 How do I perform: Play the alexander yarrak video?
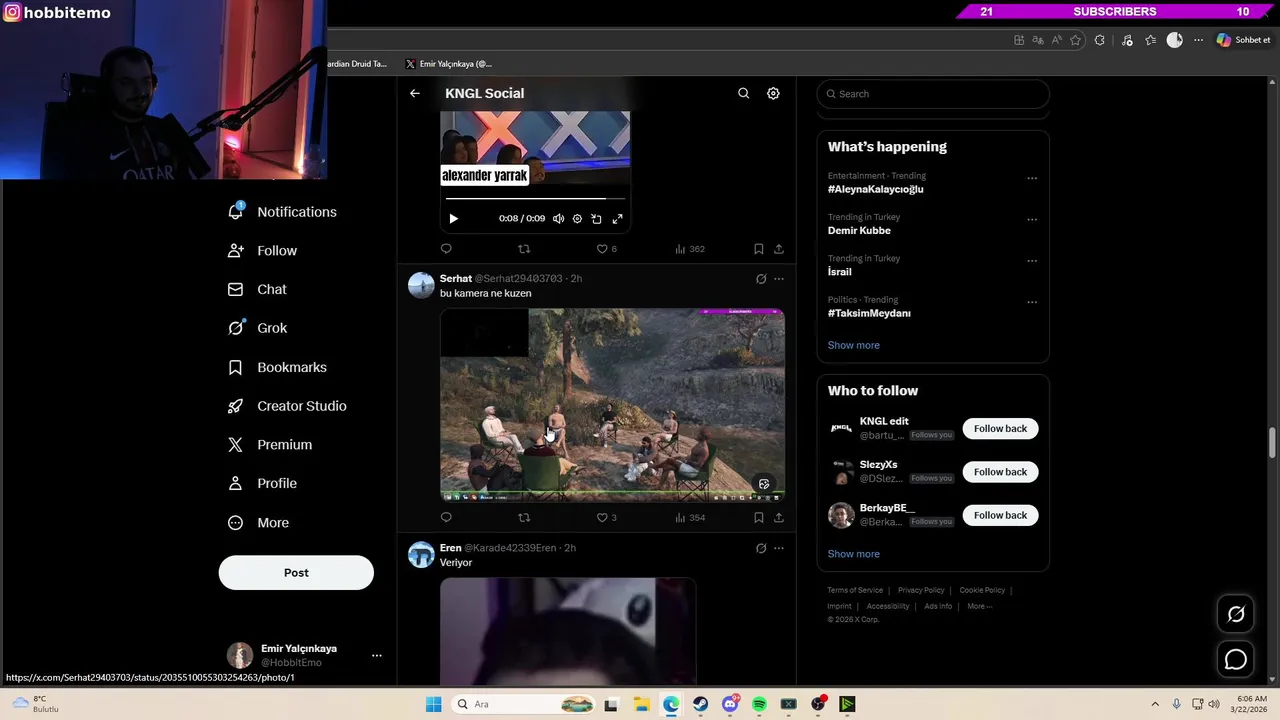coord(453,219)
